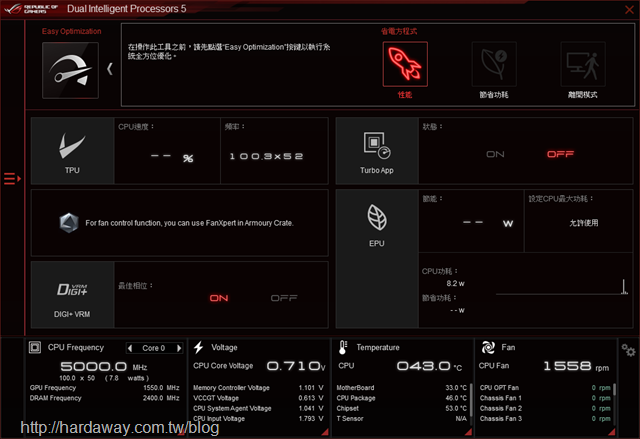Click the VCCGT Voltage row
This screenshot has height=439, width=640.
coord(258,398)
